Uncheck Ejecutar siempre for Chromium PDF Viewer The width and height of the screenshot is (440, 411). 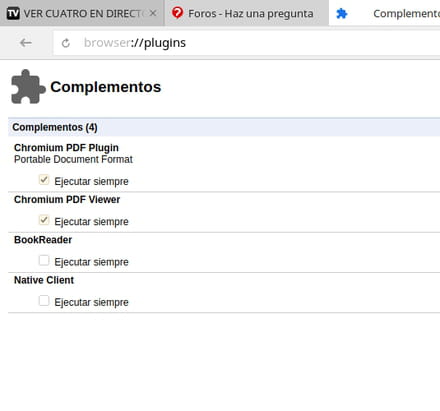[x=44, y=220]
